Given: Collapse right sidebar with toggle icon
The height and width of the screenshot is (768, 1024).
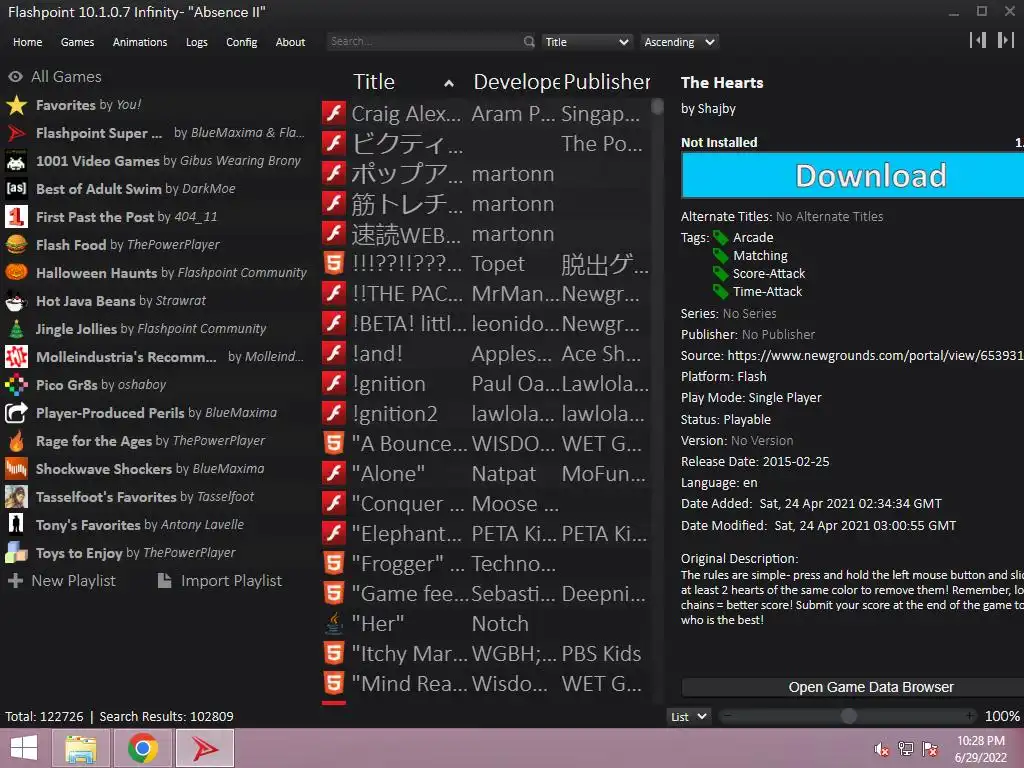Looking at the screenshot, I should [1006, 40].
